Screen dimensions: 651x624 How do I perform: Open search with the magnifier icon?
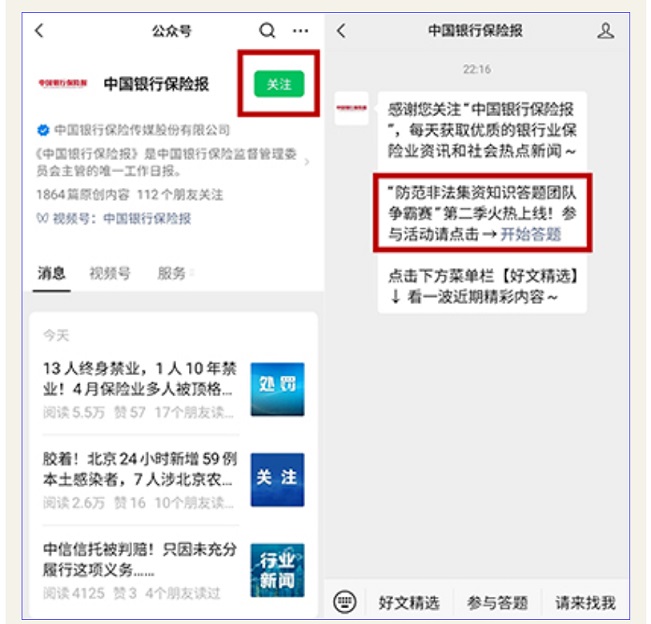point(267,31)
